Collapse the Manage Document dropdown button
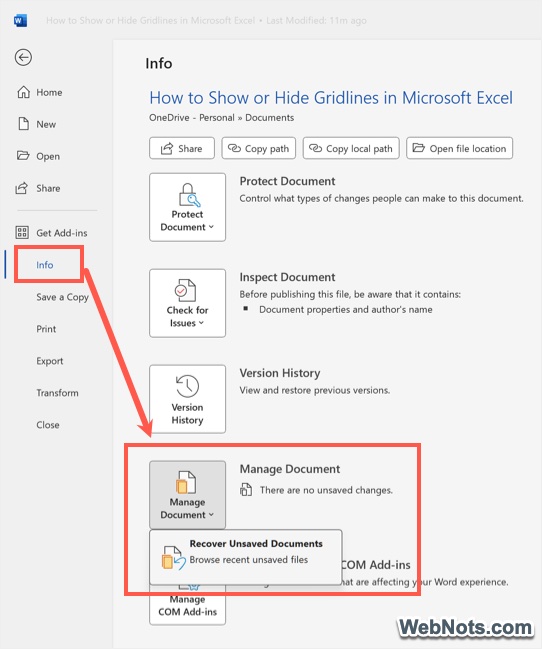The width and height of the screenshot is (542, 649). (187, 495)
